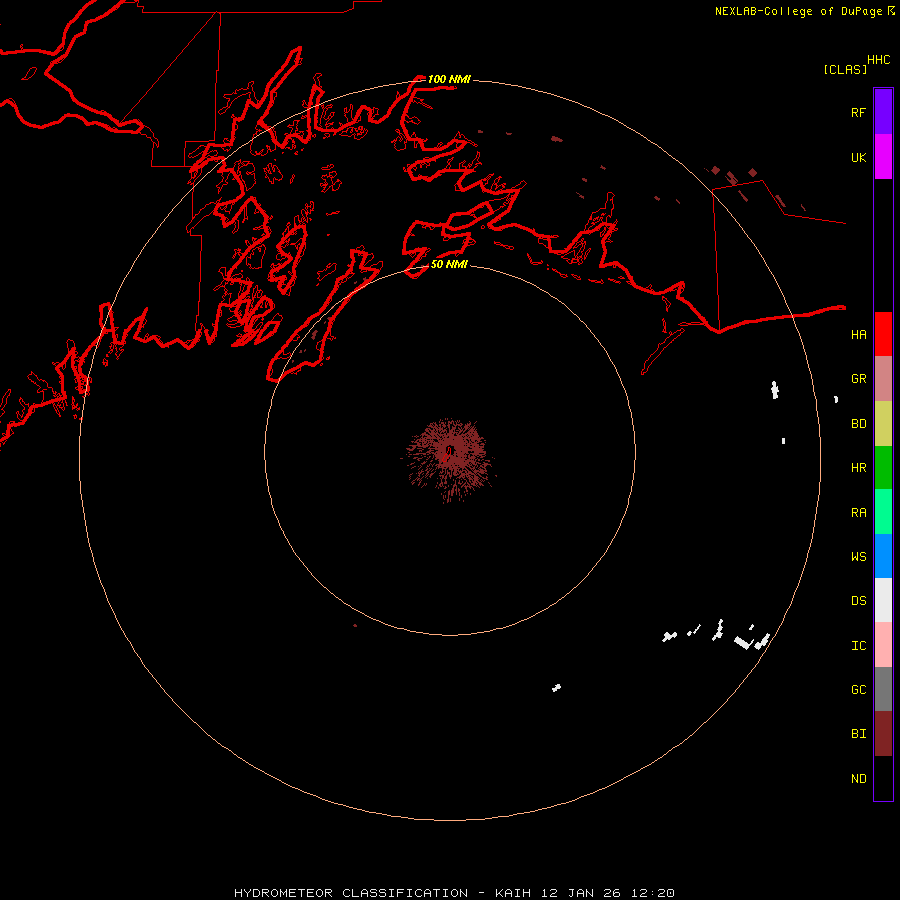Screen dimensions: 900x900
Task: Click the HR green legend swatch
Action: coord(883,468)
